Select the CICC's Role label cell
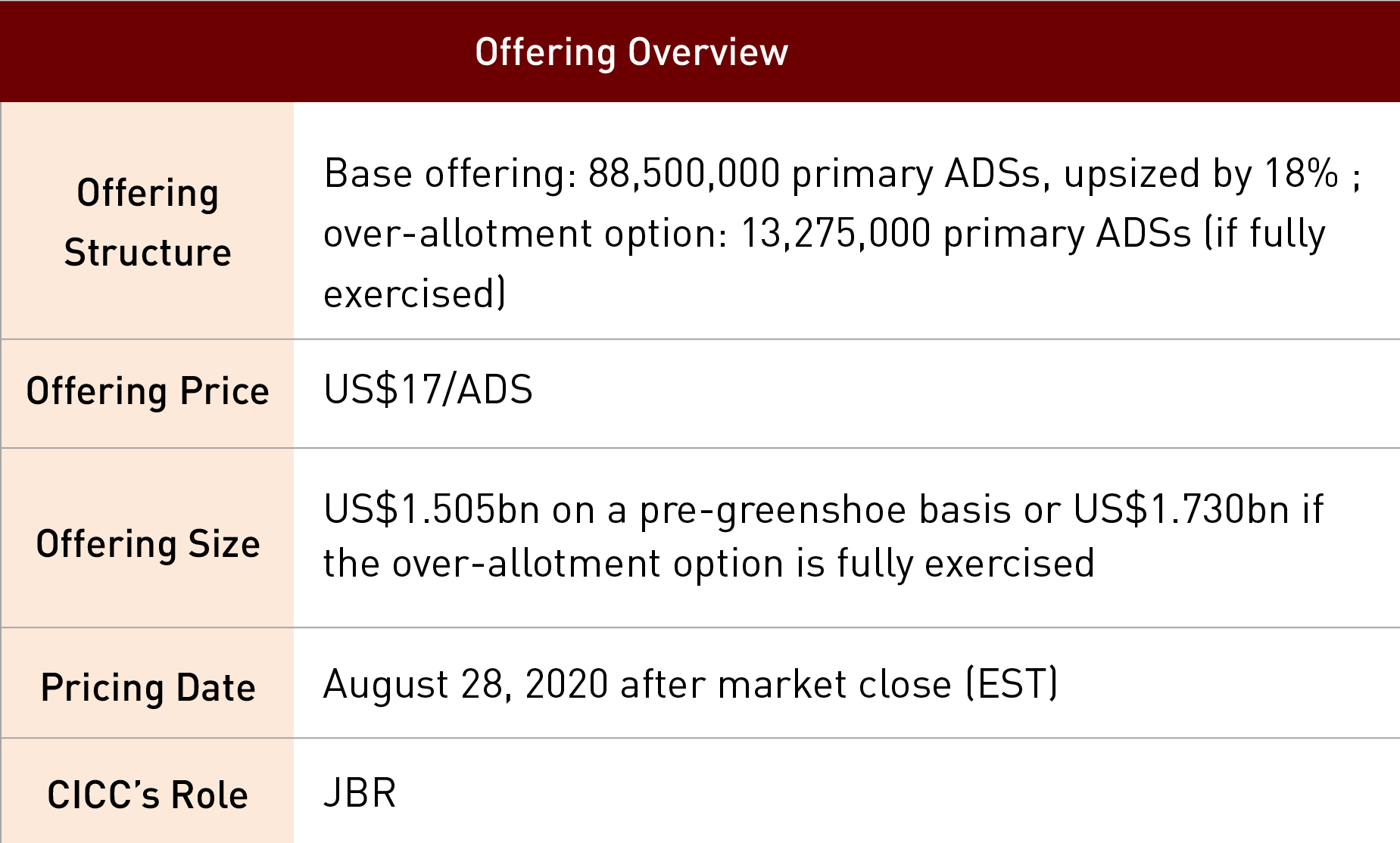The width and height of the screenshot is (1400, 843). pos(148,793)
